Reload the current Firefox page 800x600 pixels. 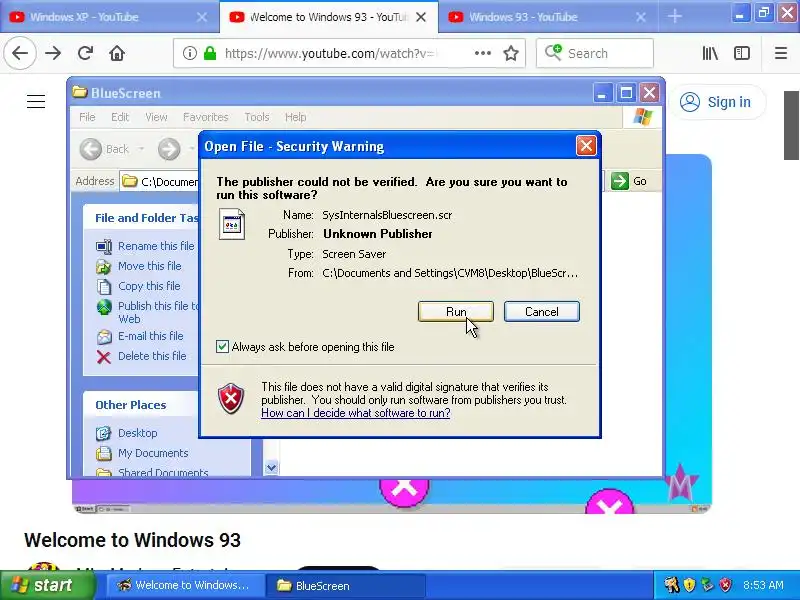[85, 53]
